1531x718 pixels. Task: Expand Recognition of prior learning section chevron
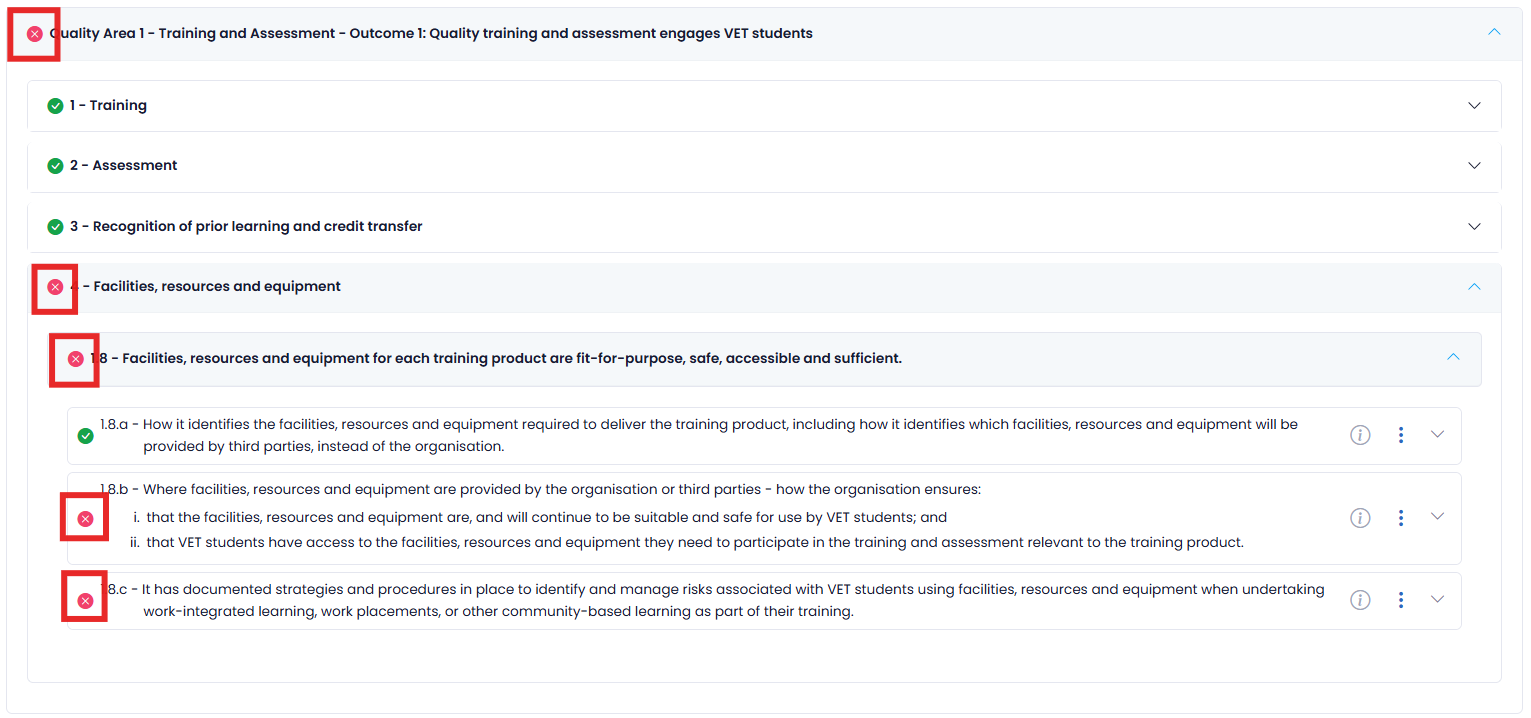coord(1474,227)
